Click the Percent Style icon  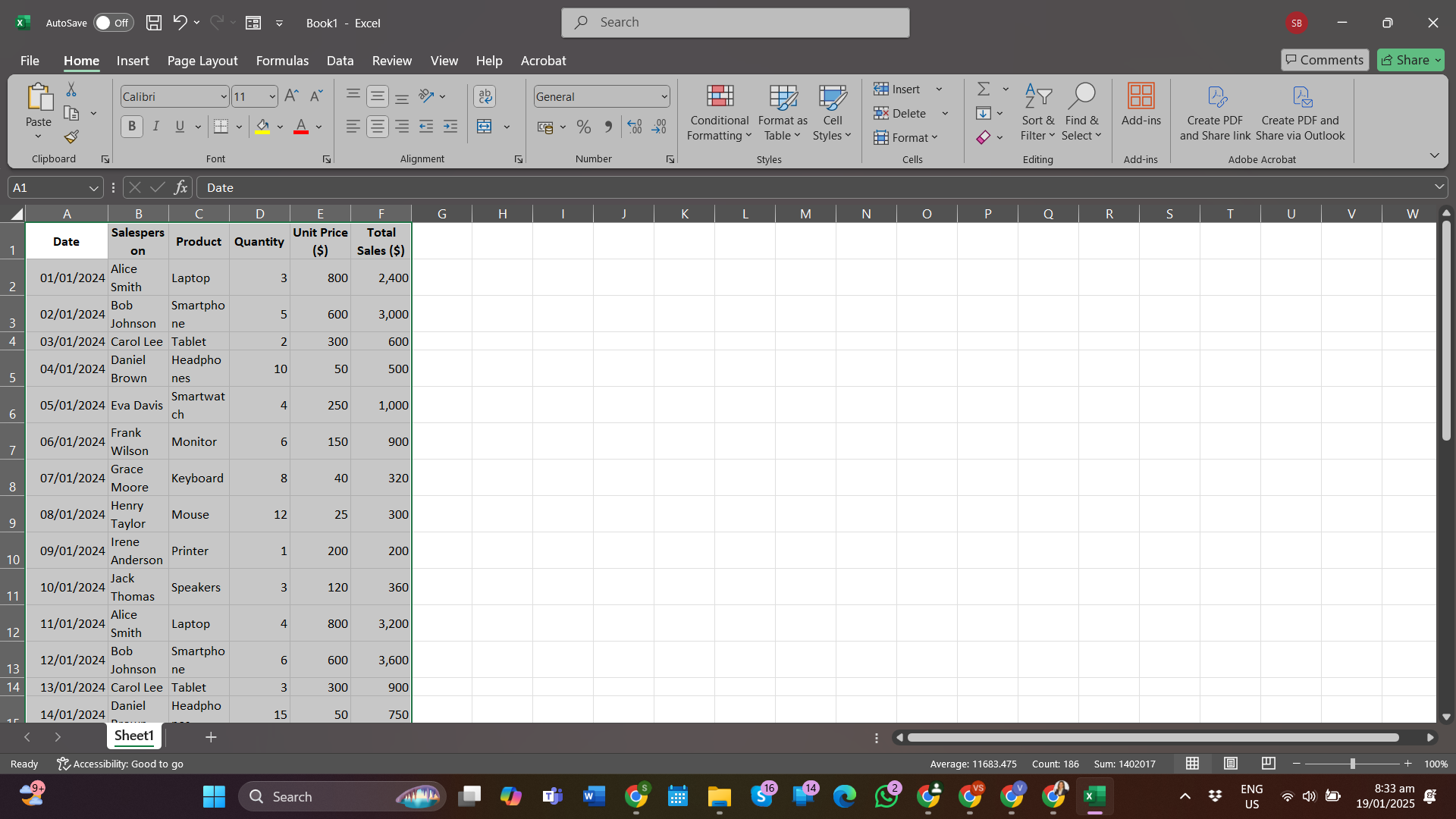(x=583, y=127)
